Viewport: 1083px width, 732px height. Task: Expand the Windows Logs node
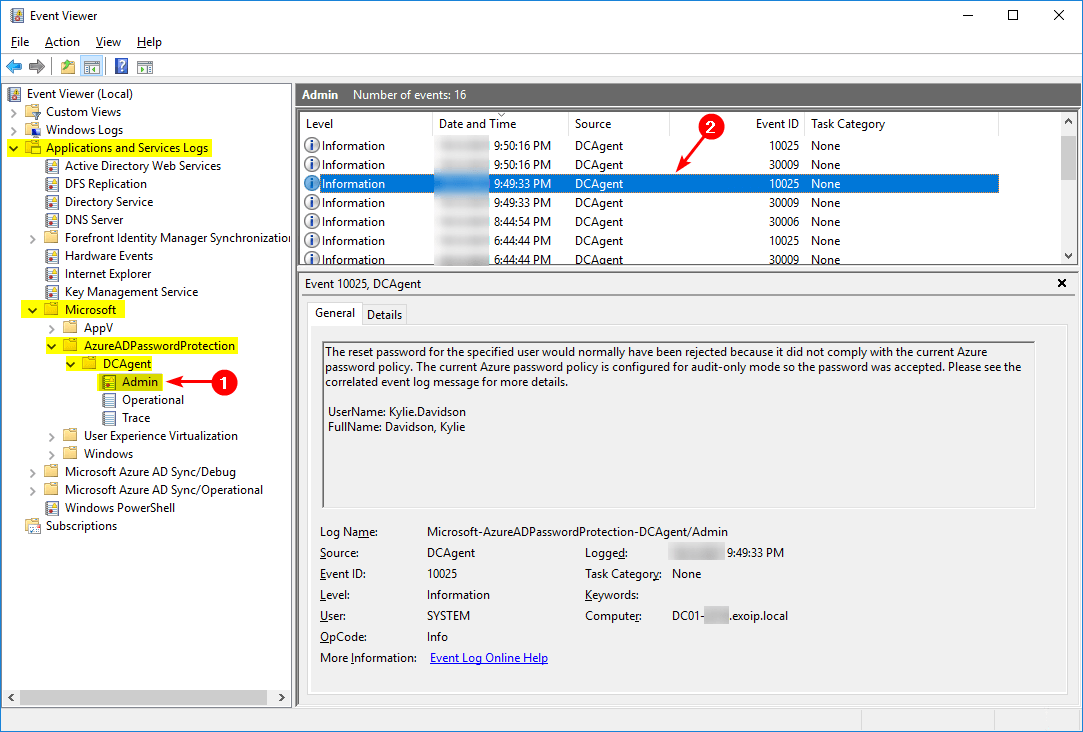14,130
